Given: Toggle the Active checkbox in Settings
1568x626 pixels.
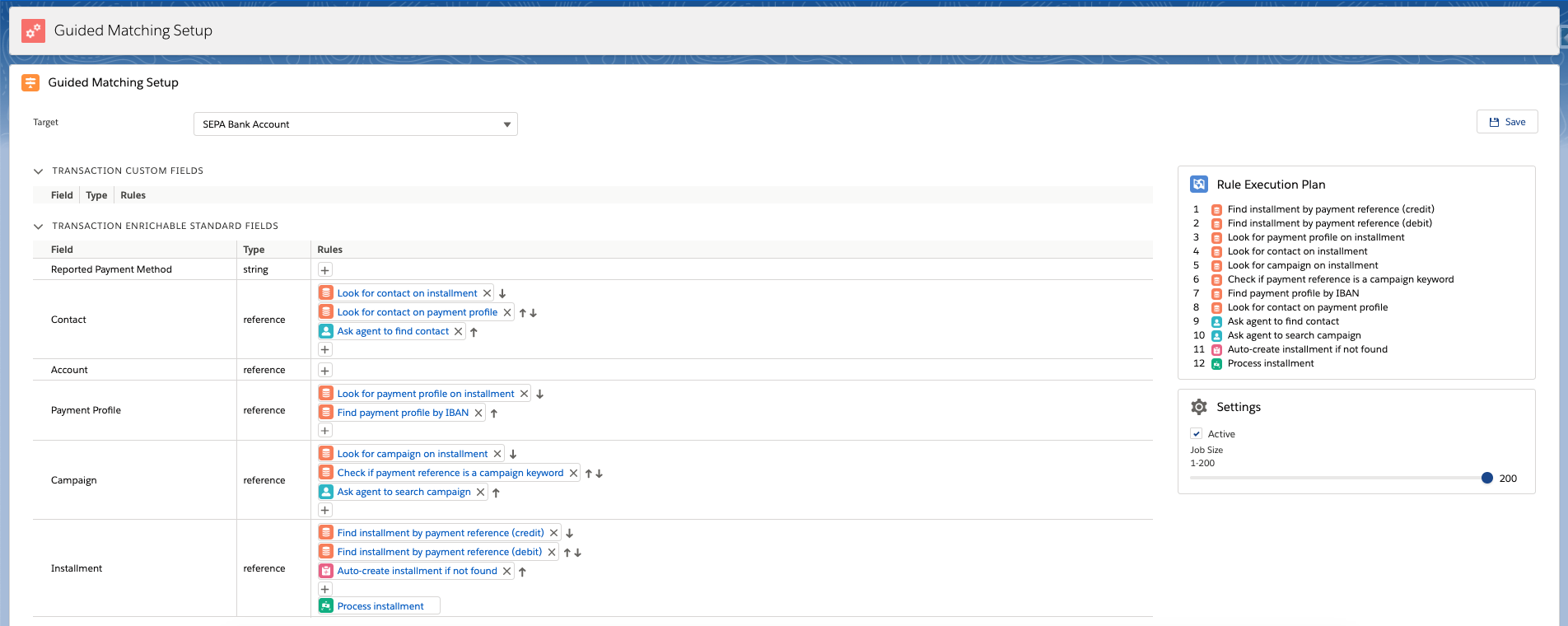Looking at the screenshot, I should coord(1197,434).
